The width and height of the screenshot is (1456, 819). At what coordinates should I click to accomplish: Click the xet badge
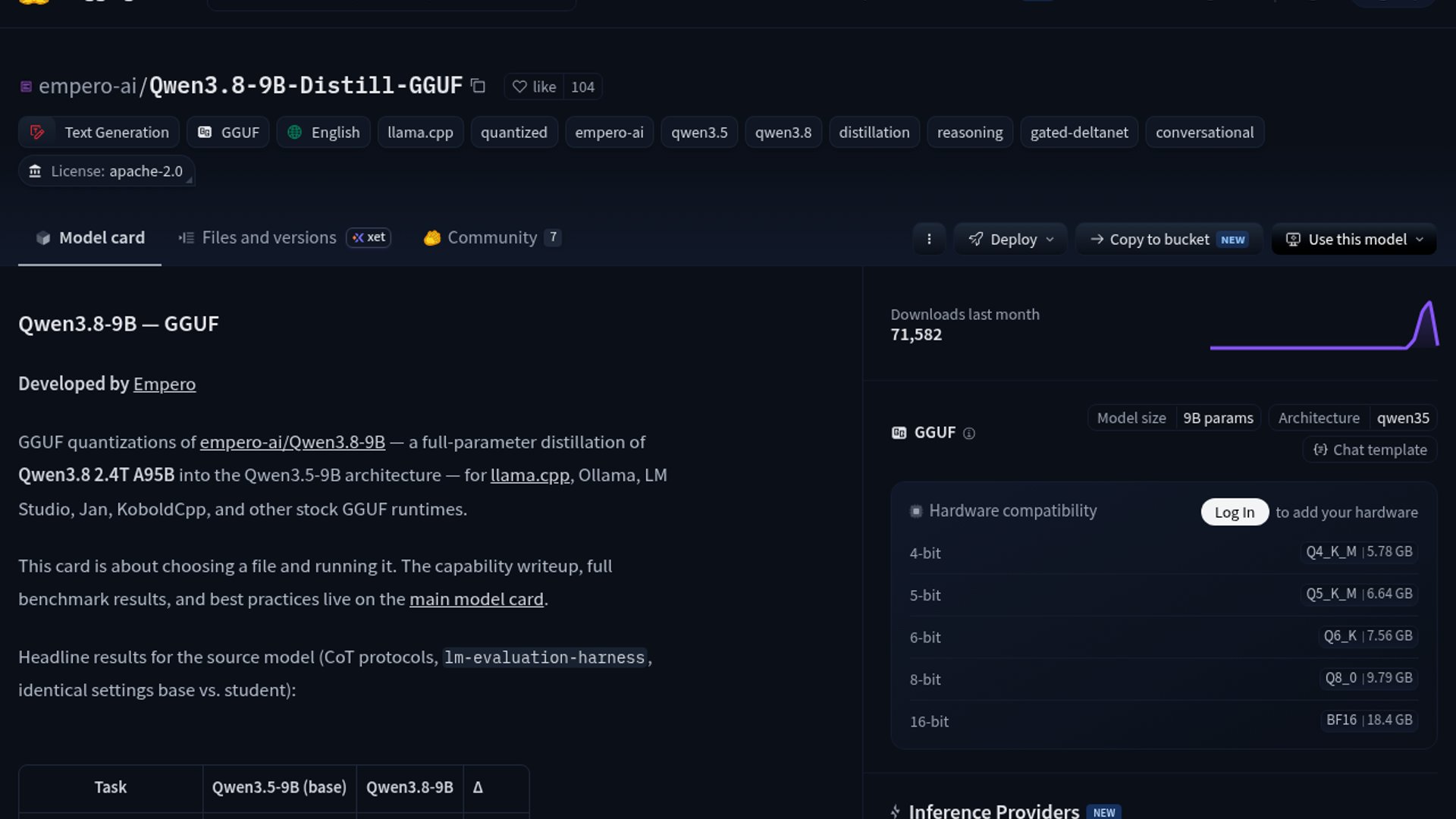click(369, 237)
